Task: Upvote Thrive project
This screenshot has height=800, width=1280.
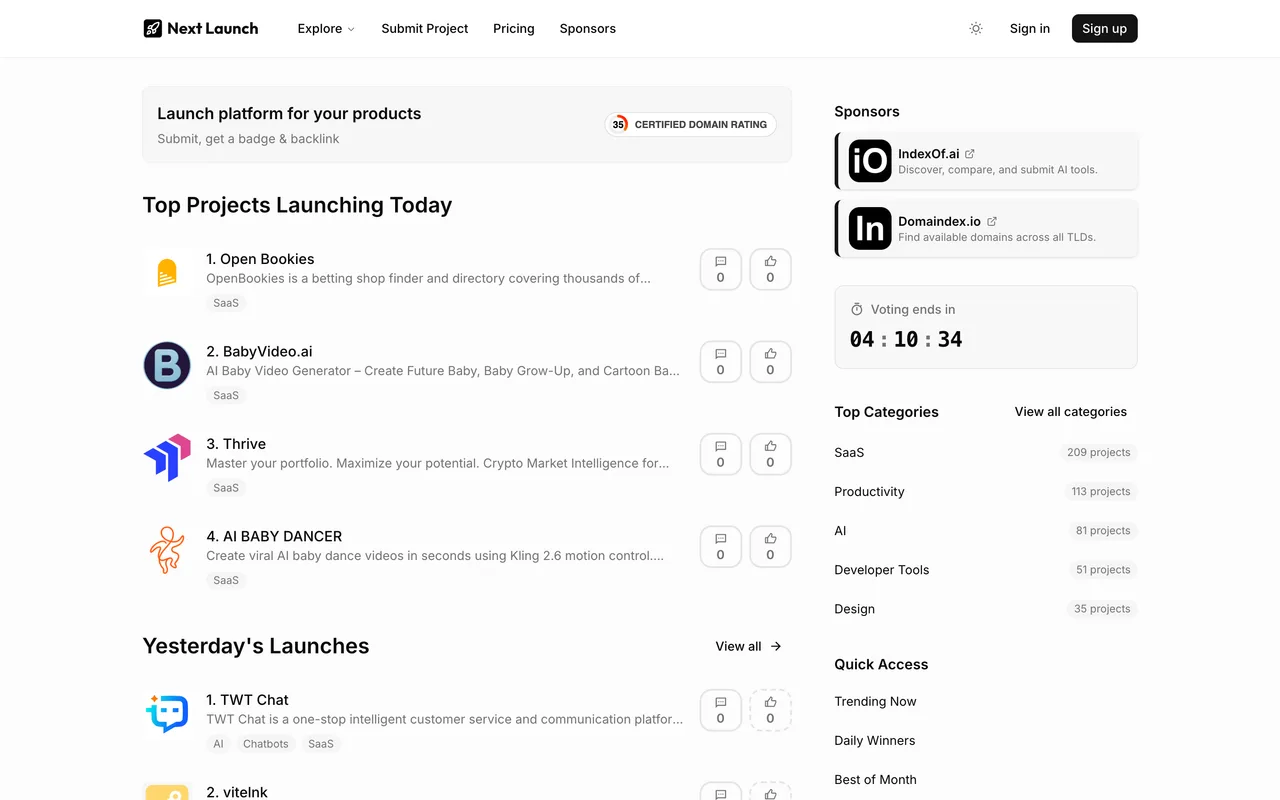Action: pos(770,454)
